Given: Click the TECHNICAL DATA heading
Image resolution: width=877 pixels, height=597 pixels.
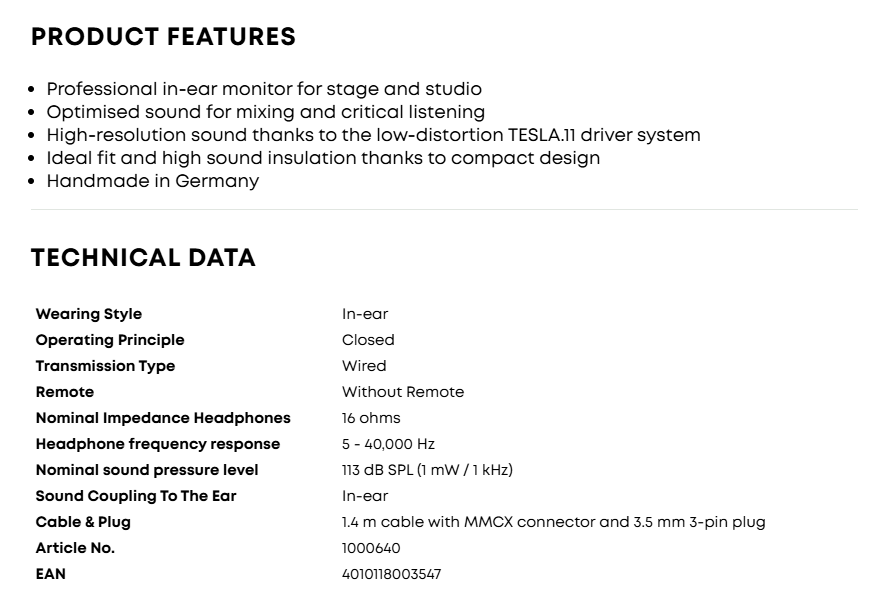Looking at the screenshot, I should click(143, 258).
